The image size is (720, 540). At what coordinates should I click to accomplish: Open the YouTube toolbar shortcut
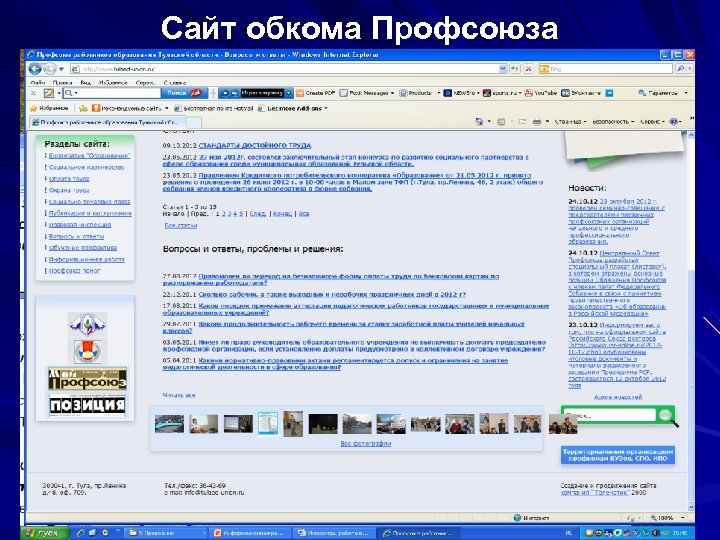pyautogui.click(x=540, y=93)
